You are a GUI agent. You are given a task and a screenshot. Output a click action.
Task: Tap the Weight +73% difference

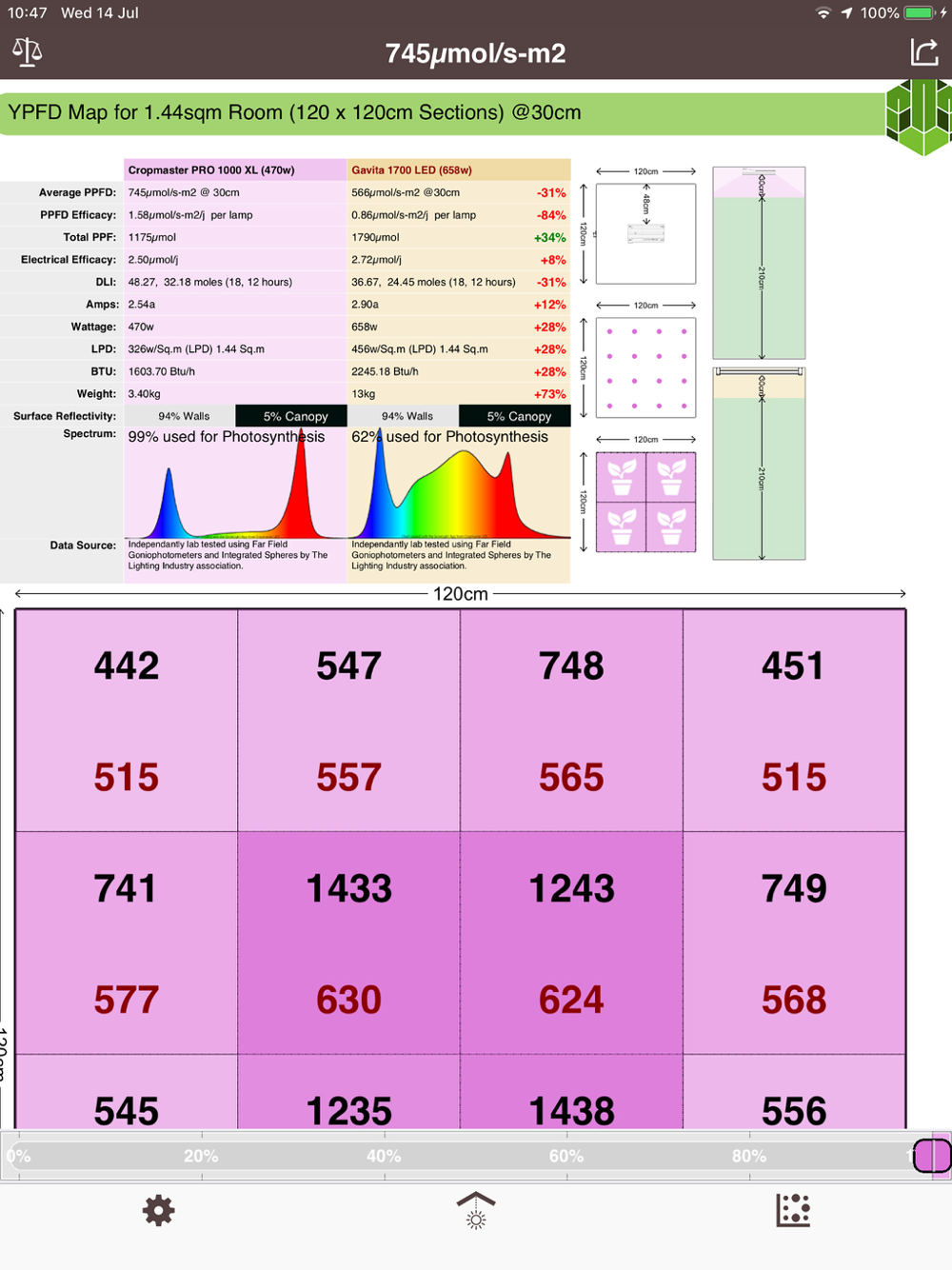(550, 394)
